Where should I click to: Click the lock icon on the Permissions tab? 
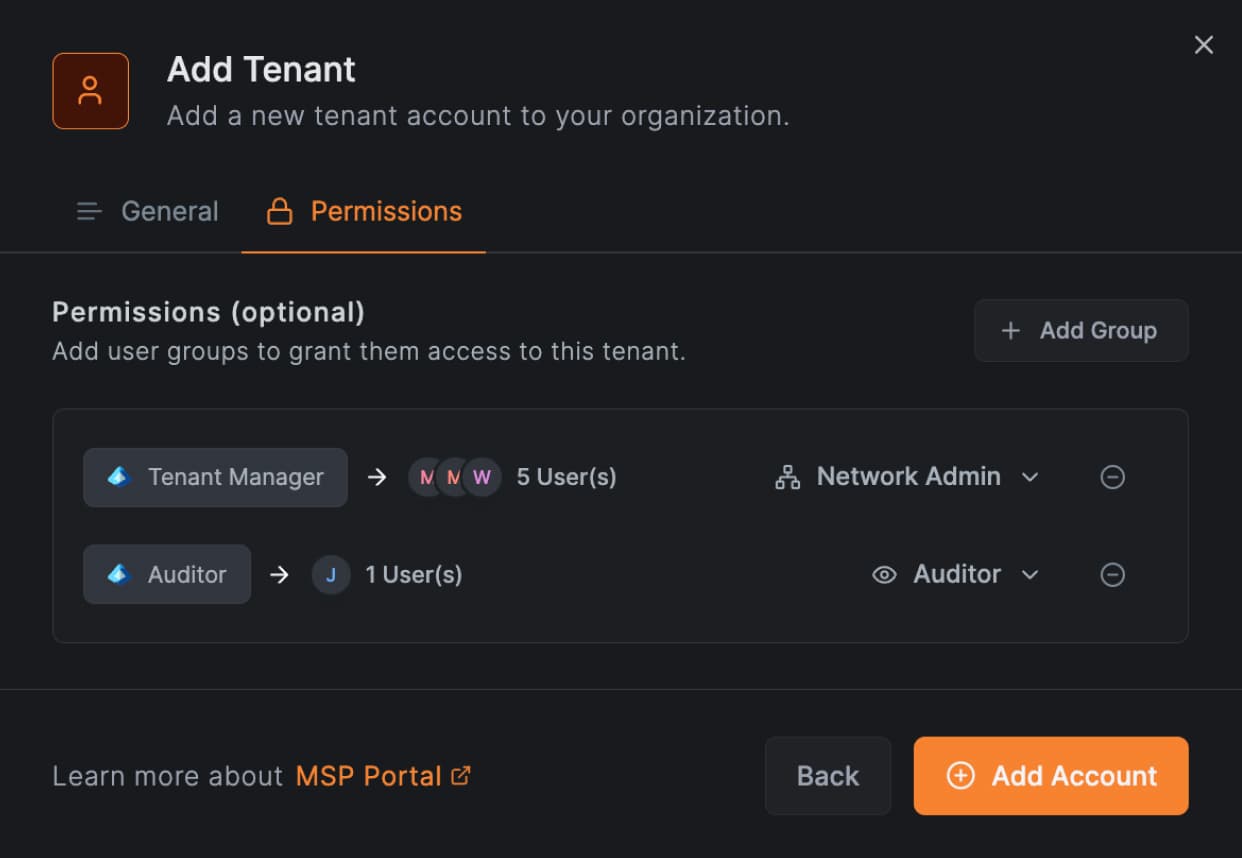(x=281, y=211)
